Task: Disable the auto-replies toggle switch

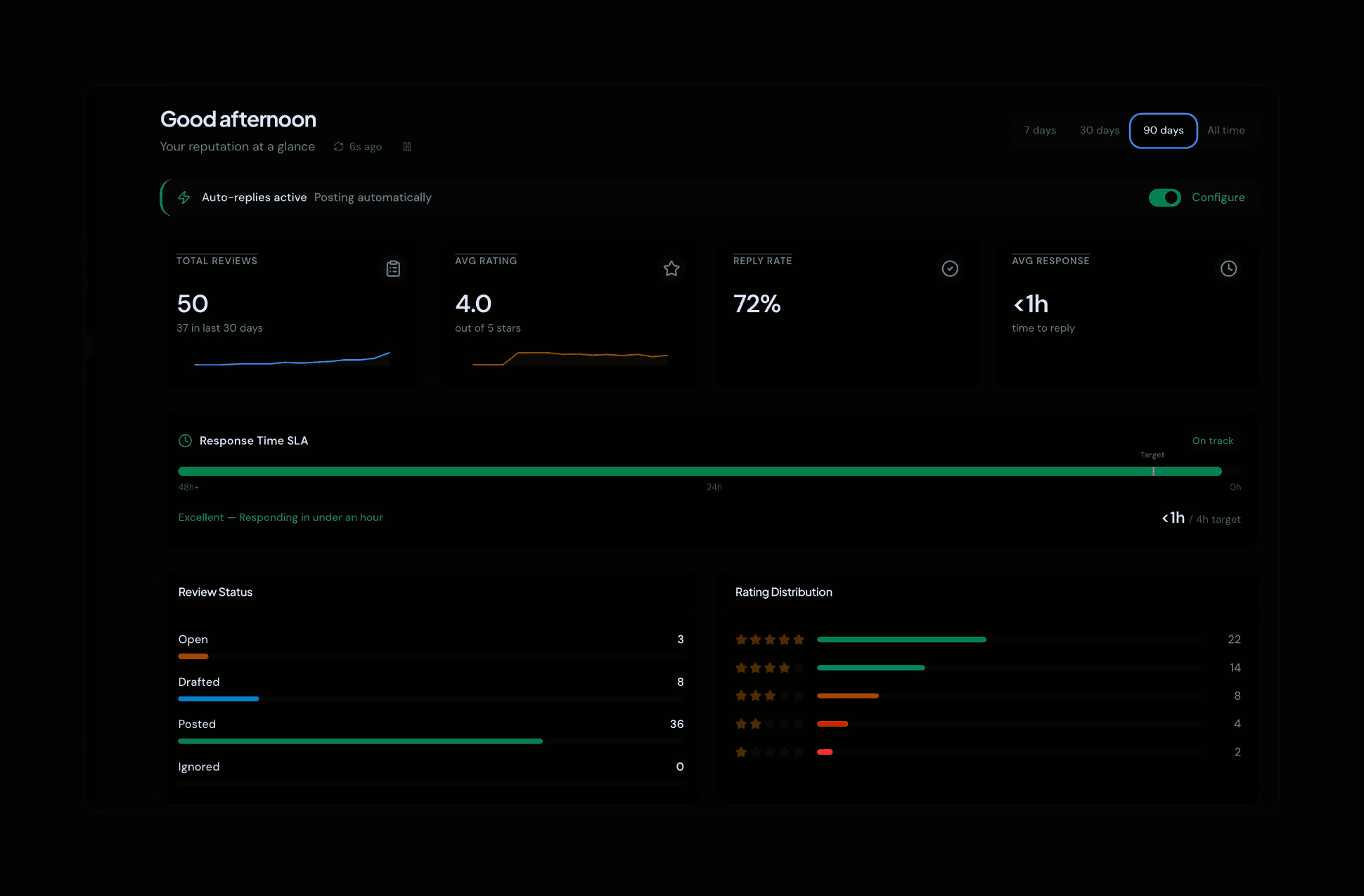Action: click(1164, 197)
